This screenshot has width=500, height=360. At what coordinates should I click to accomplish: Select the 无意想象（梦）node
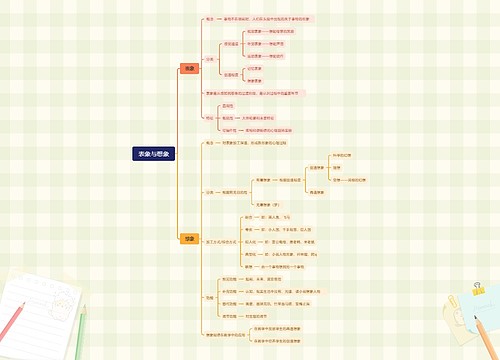tap(267, 205)
